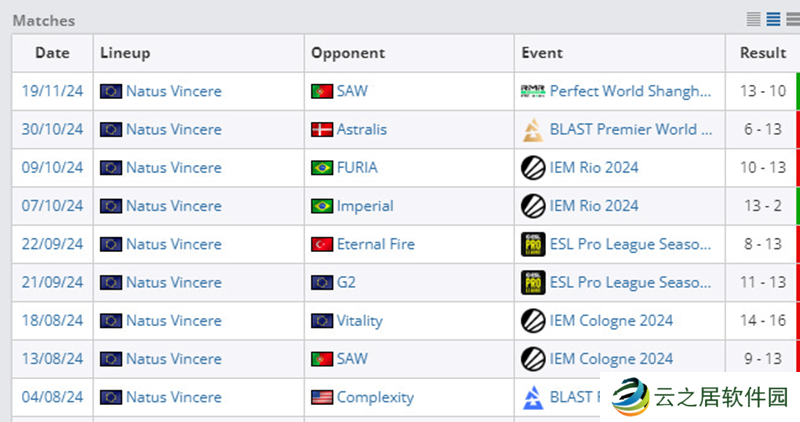Click the Brazilian flag next to Imperial
This screenshot has height=422, width=800.
tap(322, 206)
